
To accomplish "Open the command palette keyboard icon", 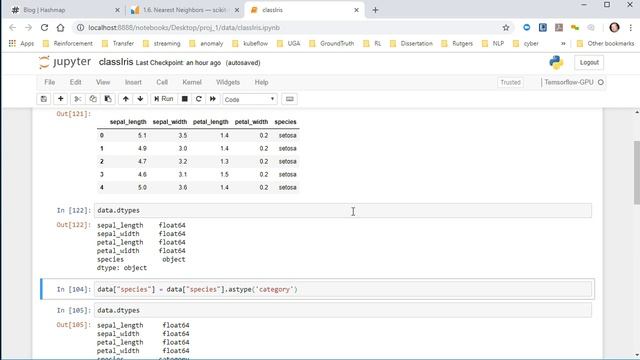I will click(x=289, y=99).
